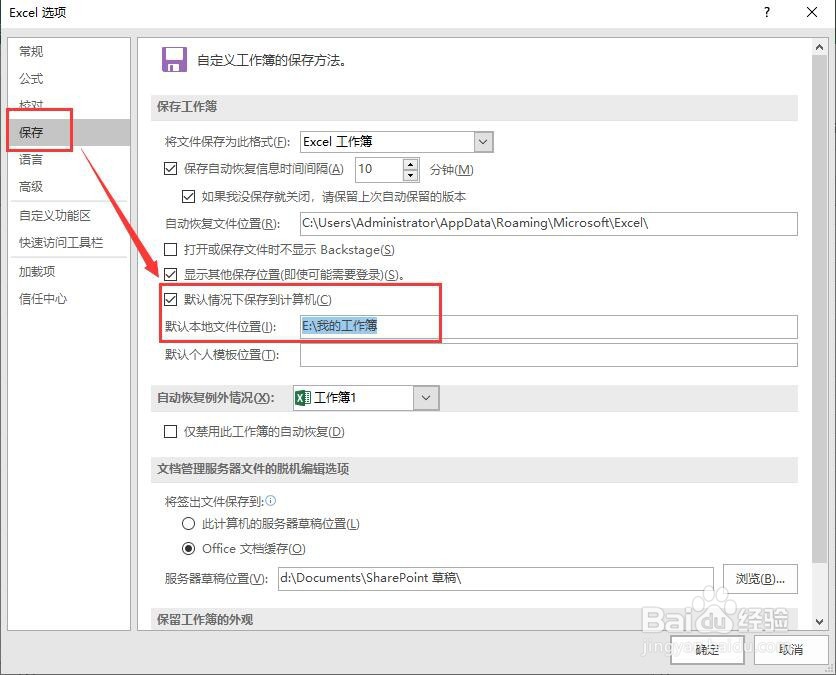Toggle 保存自动恢复信息时间间隔 checkbox
The image size is (836, 675).
click(170, 169)
